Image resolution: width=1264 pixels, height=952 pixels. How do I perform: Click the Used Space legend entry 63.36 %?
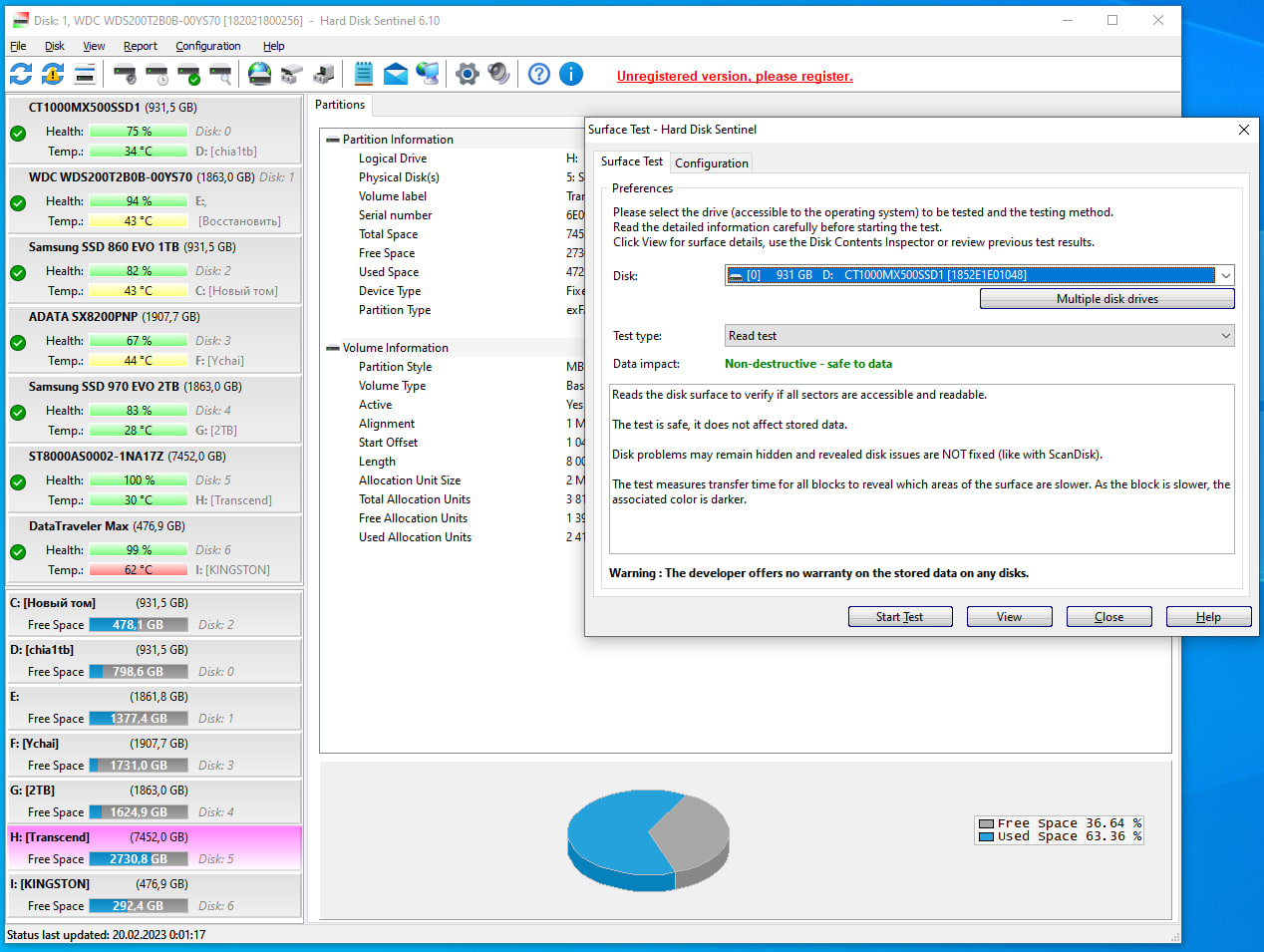[1060, 836]
